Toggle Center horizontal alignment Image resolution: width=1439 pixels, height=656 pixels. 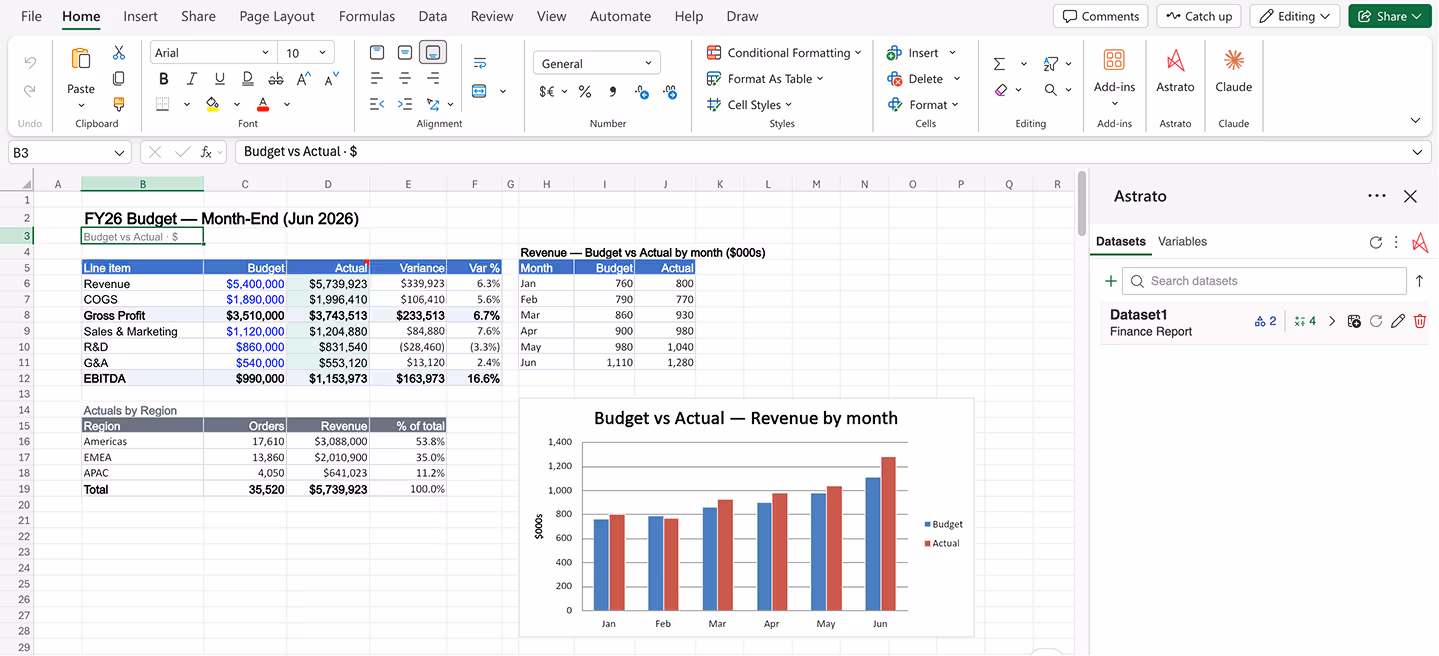405,78
